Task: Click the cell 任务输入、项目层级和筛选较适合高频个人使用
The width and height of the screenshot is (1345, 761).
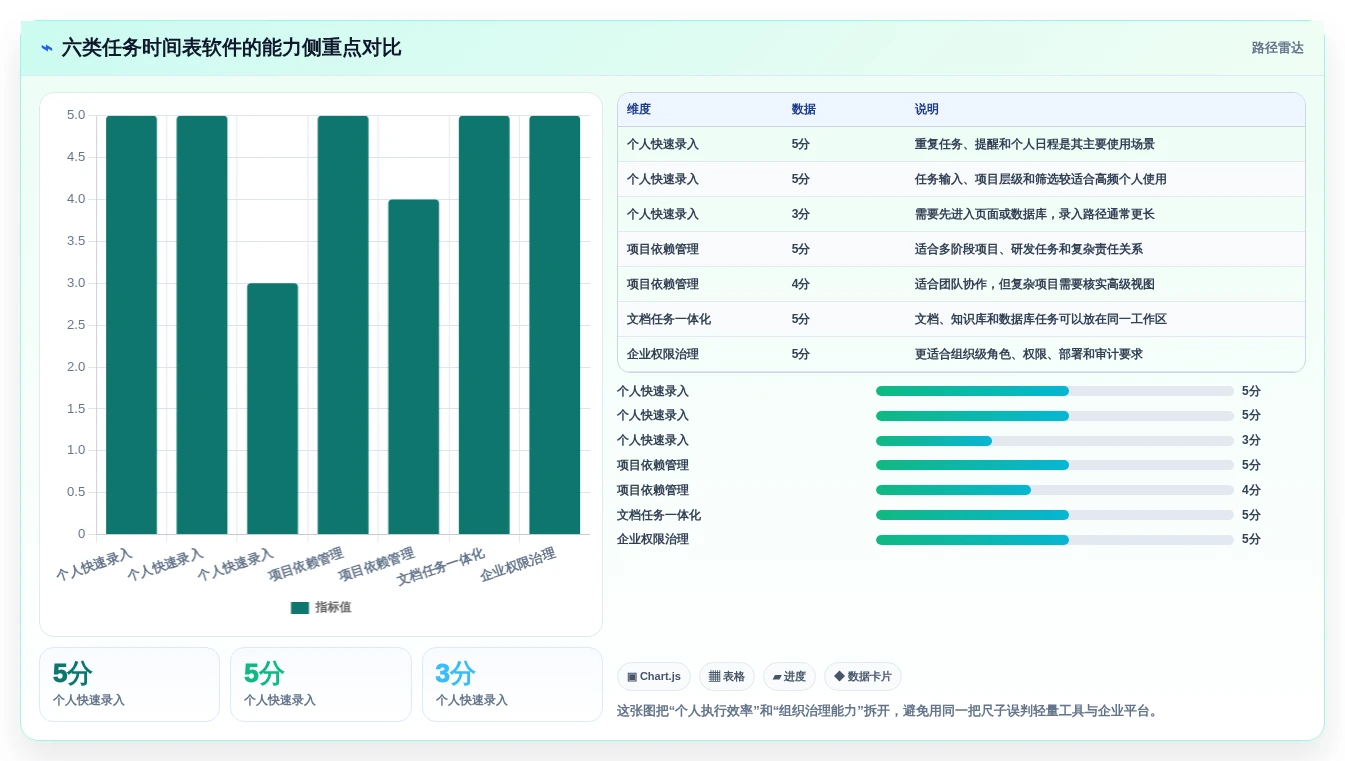Action: [x=1040, y=179]
